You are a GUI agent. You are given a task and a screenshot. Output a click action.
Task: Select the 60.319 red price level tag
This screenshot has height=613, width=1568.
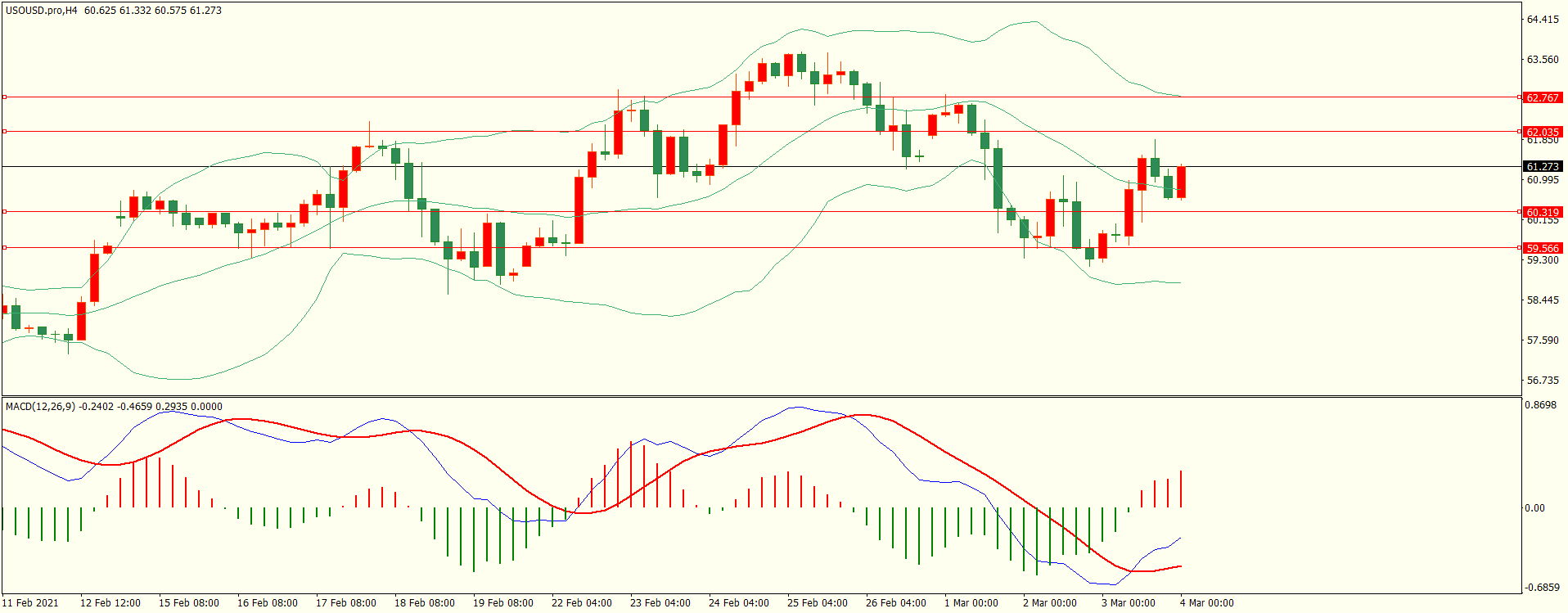pyautogui.click(x=1542, y=212)
